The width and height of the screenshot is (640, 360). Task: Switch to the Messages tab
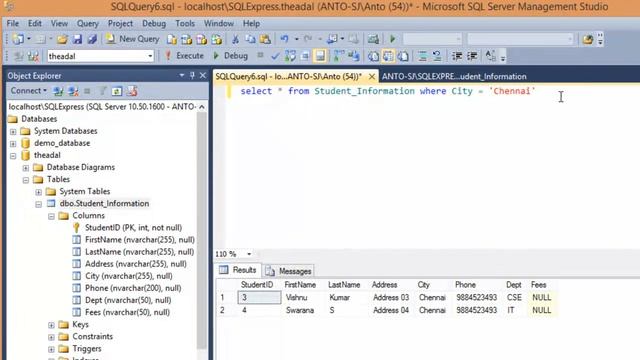(x=289, y=271)
